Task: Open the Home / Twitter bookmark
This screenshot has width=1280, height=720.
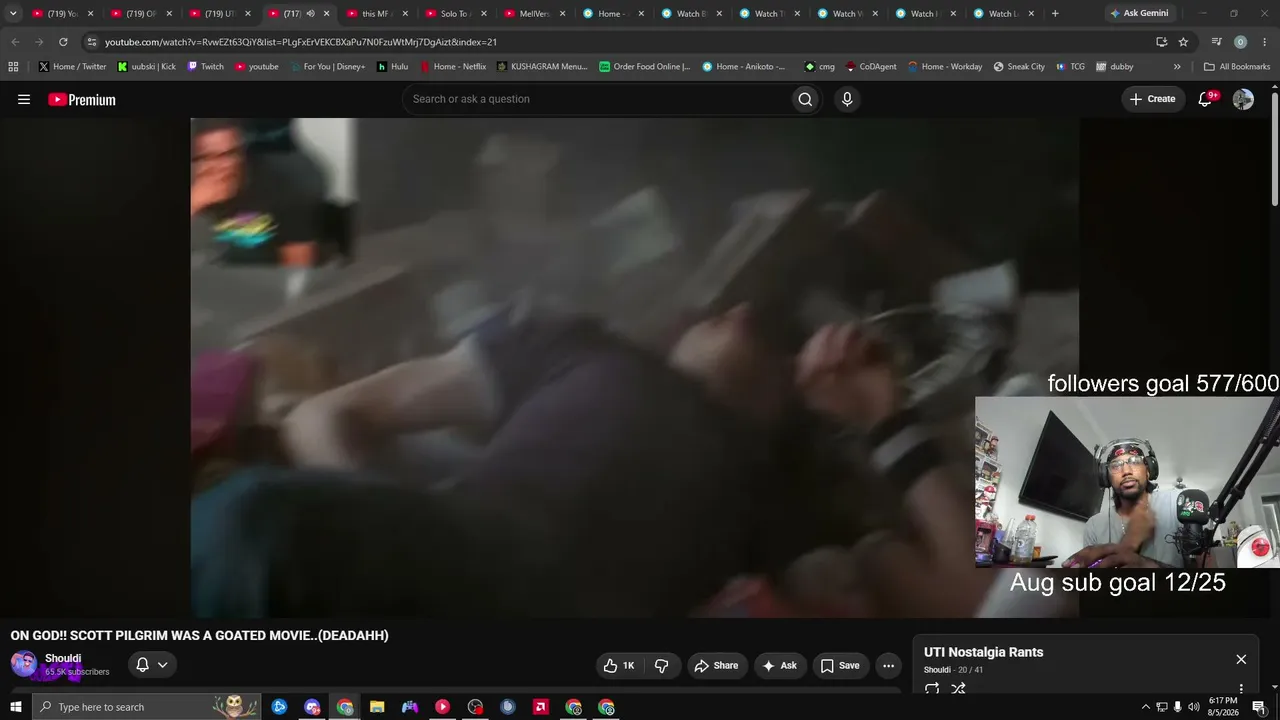Action: coord(72,67)
